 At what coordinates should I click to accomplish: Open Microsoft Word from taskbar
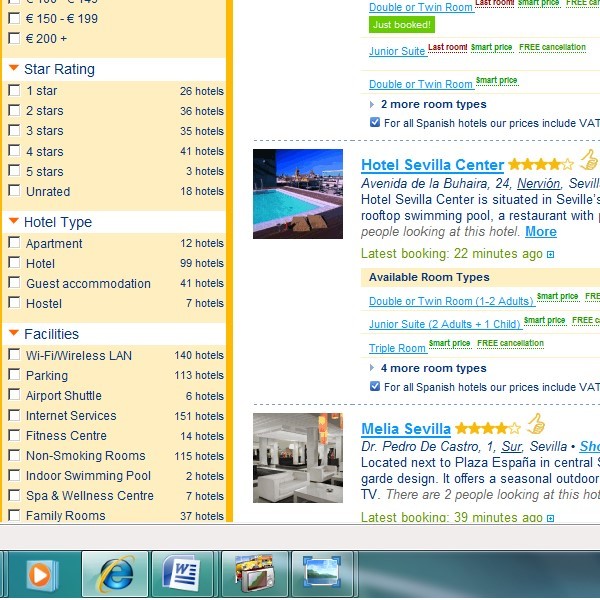pos(183,574)
